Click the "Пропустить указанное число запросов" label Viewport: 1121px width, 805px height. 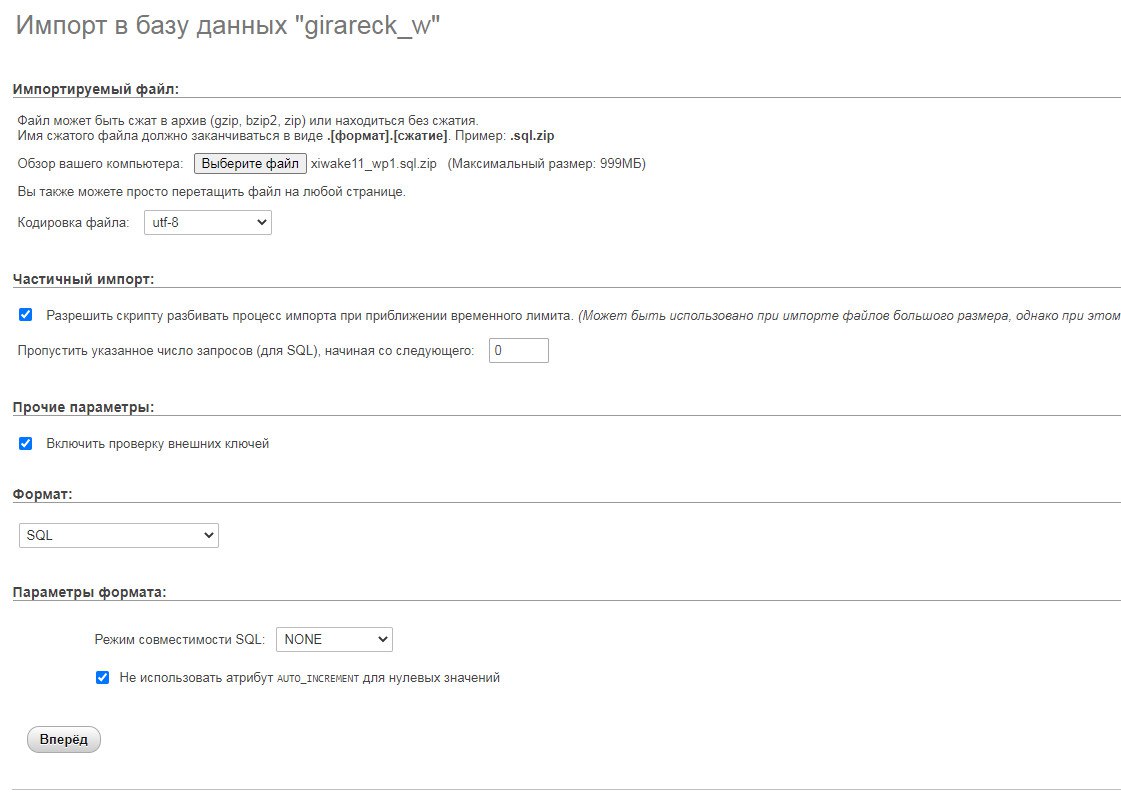click(246, 351)
